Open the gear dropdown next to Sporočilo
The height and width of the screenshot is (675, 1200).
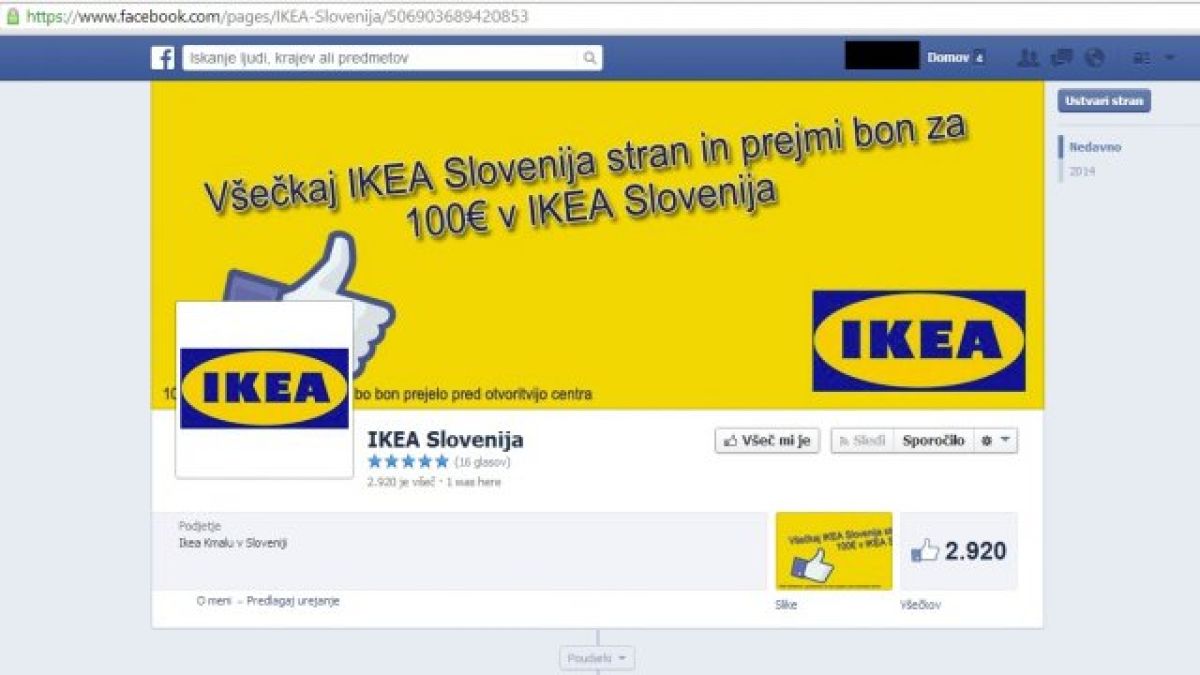[x=996, y=441]
